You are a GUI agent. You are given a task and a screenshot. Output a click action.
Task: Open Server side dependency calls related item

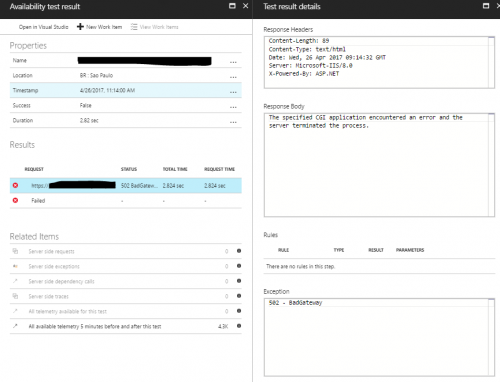(x=126, y=281)
